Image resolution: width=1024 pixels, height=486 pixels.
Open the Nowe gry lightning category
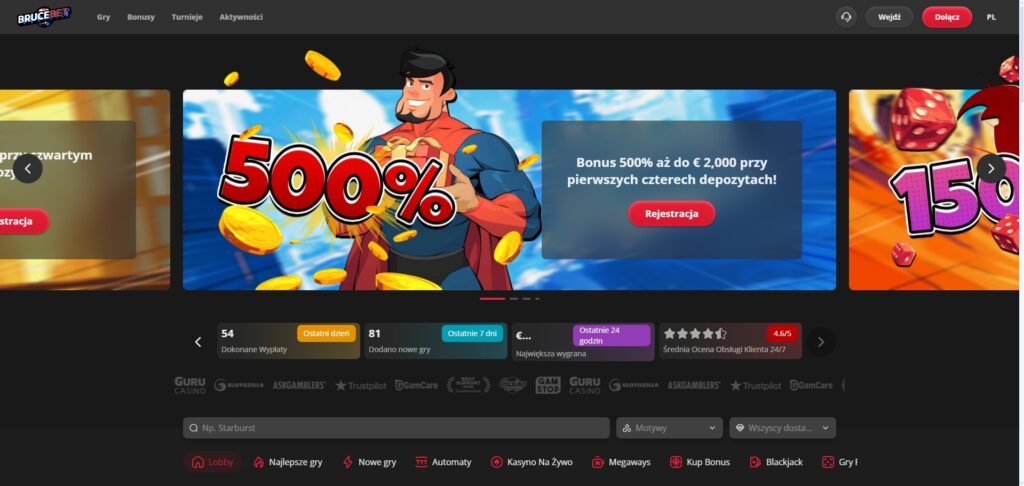[370, 462]
